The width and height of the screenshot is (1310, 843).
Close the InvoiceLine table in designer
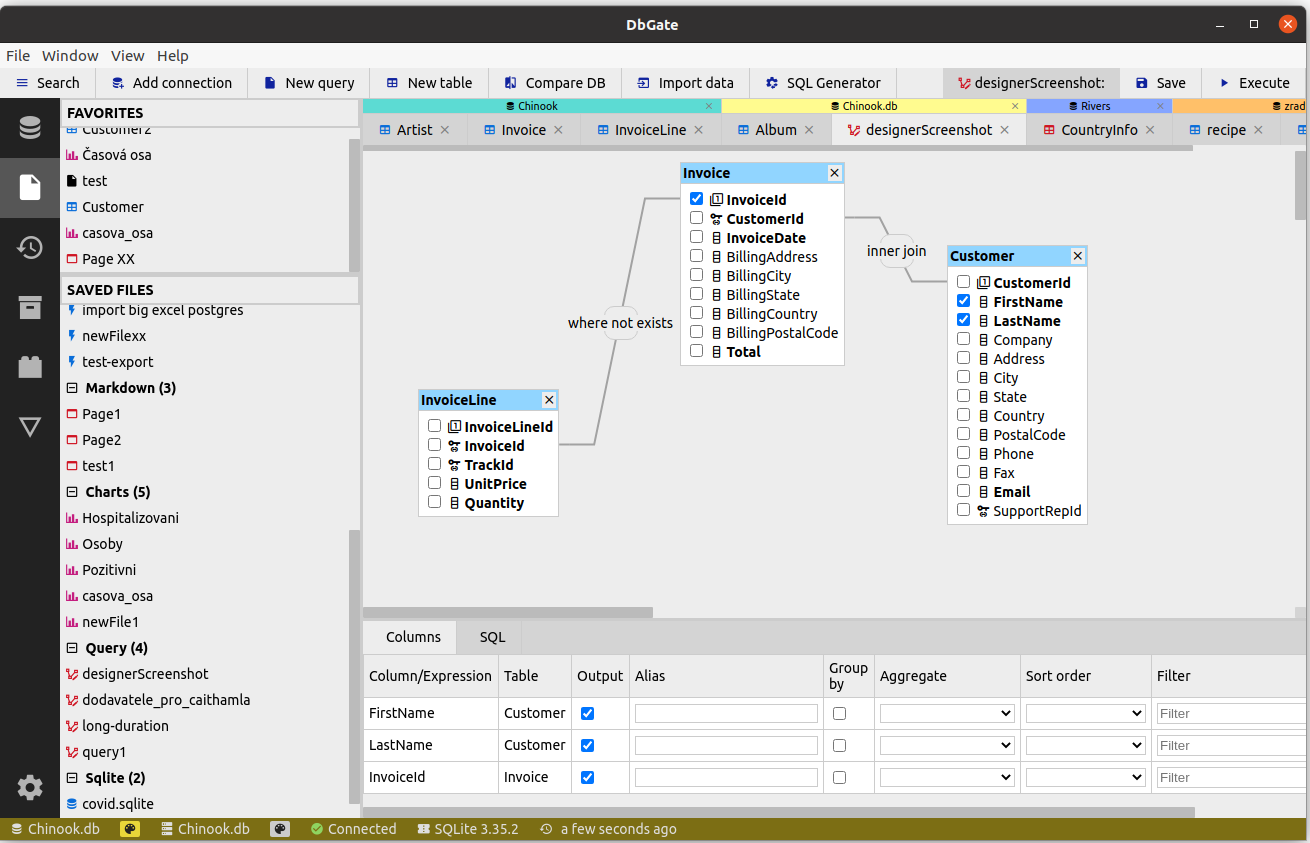click(x=548, y=400)
